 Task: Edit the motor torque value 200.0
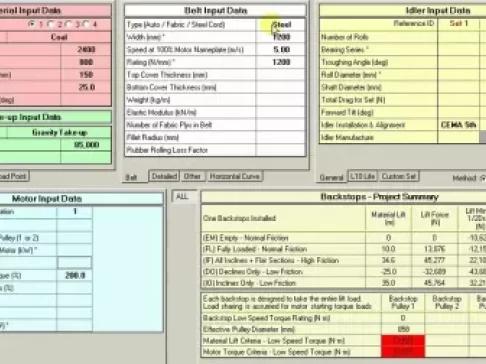[x=75, y=275]
